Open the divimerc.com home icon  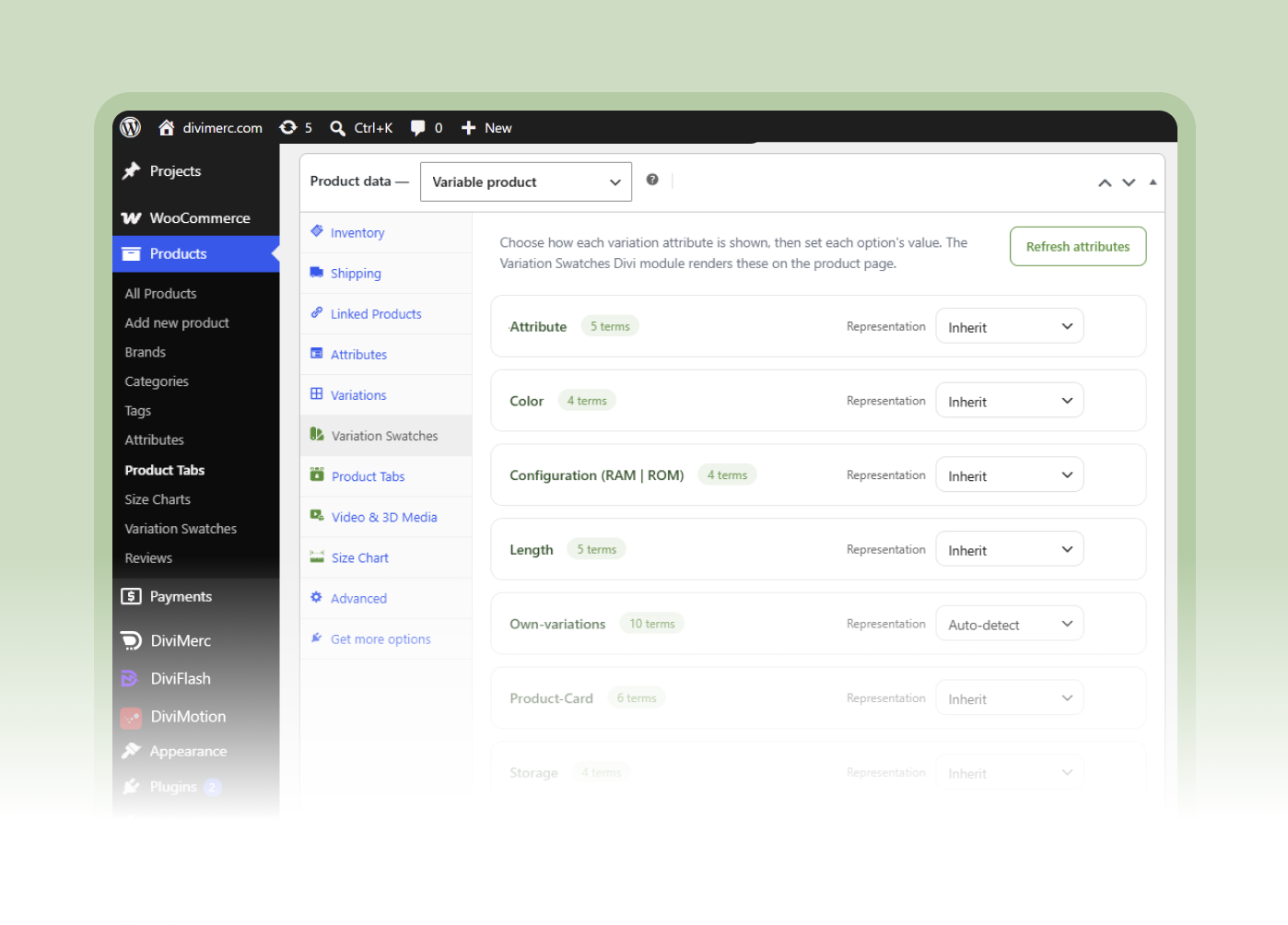pyautogui.click(x=166, y=127)
